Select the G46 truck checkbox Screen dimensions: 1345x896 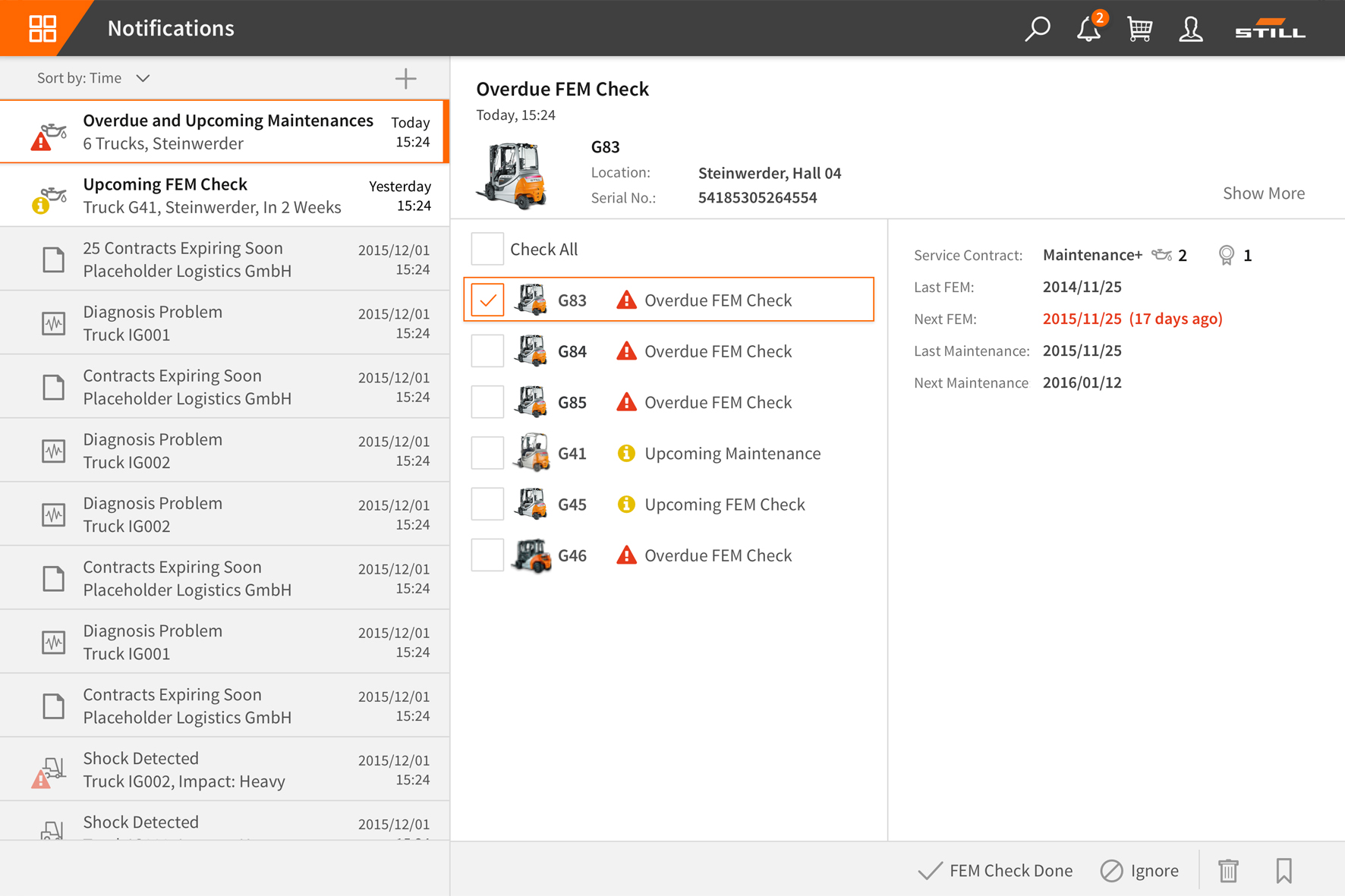(x=487, y=555)
